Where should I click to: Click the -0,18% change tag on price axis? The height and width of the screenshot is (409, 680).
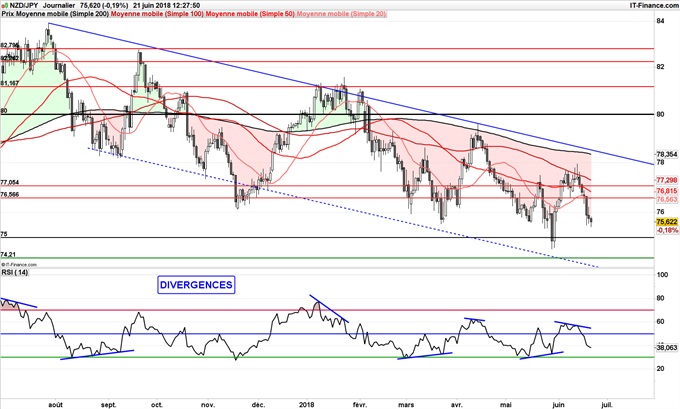tap(667, 230)
